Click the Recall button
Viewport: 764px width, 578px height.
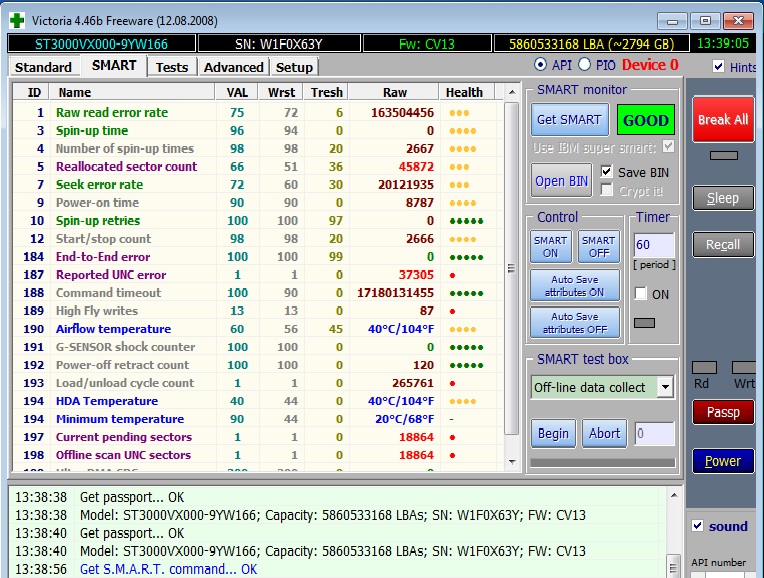tap(723, 245)
